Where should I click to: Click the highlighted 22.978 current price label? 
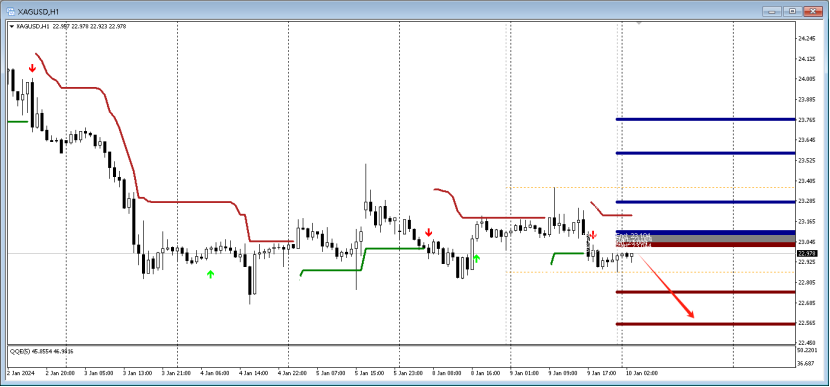(806, 254)
